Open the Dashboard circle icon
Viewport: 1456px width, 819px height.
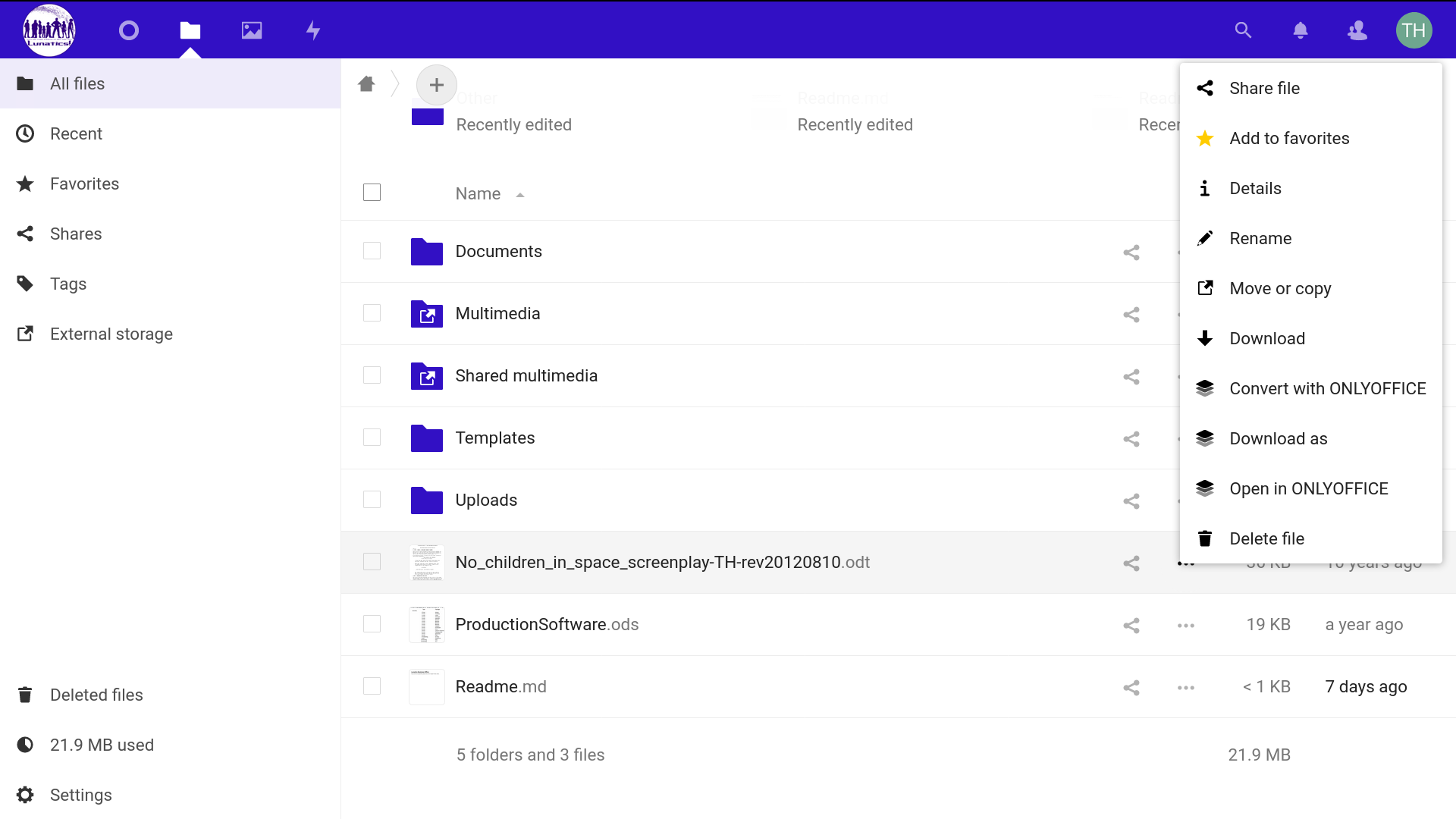coord(129,30)
